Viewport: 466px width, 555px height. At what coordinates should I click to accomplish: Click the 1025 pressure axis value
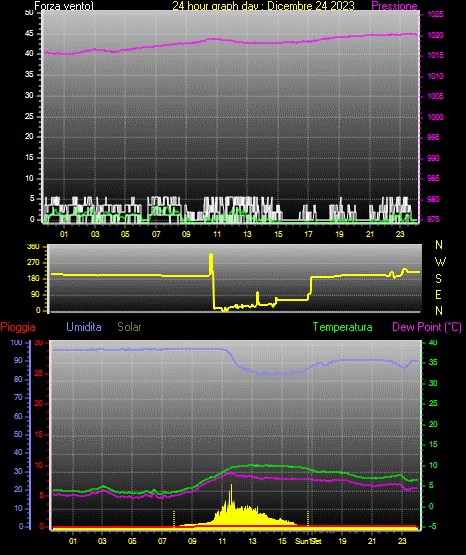435,15
